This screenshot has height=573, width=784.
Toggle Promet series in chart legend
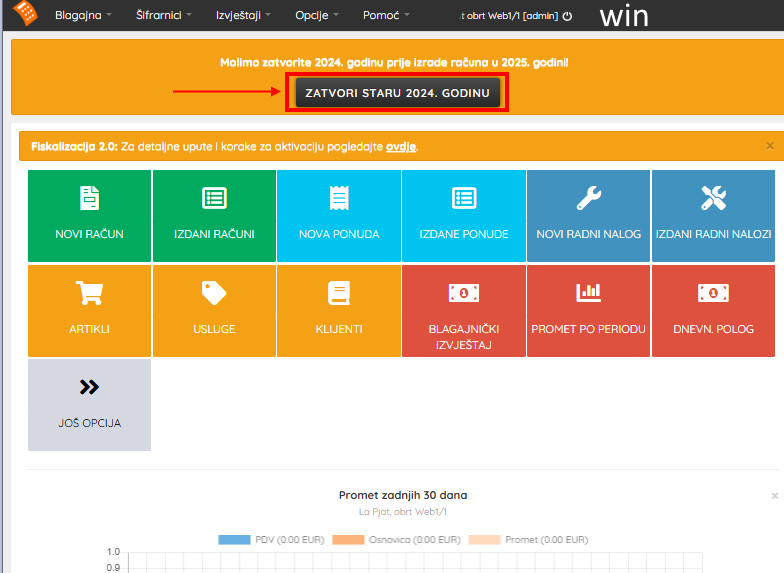pyautogui.click(x=528, y=540)
